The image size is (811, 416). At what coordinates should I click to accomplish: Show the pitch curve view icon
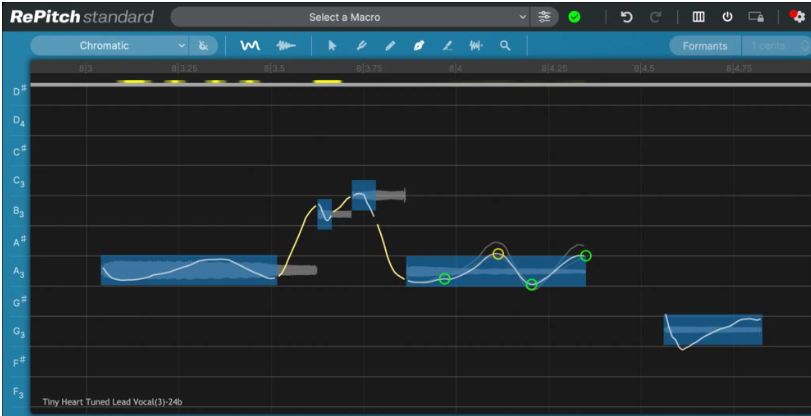pos(250,46)
